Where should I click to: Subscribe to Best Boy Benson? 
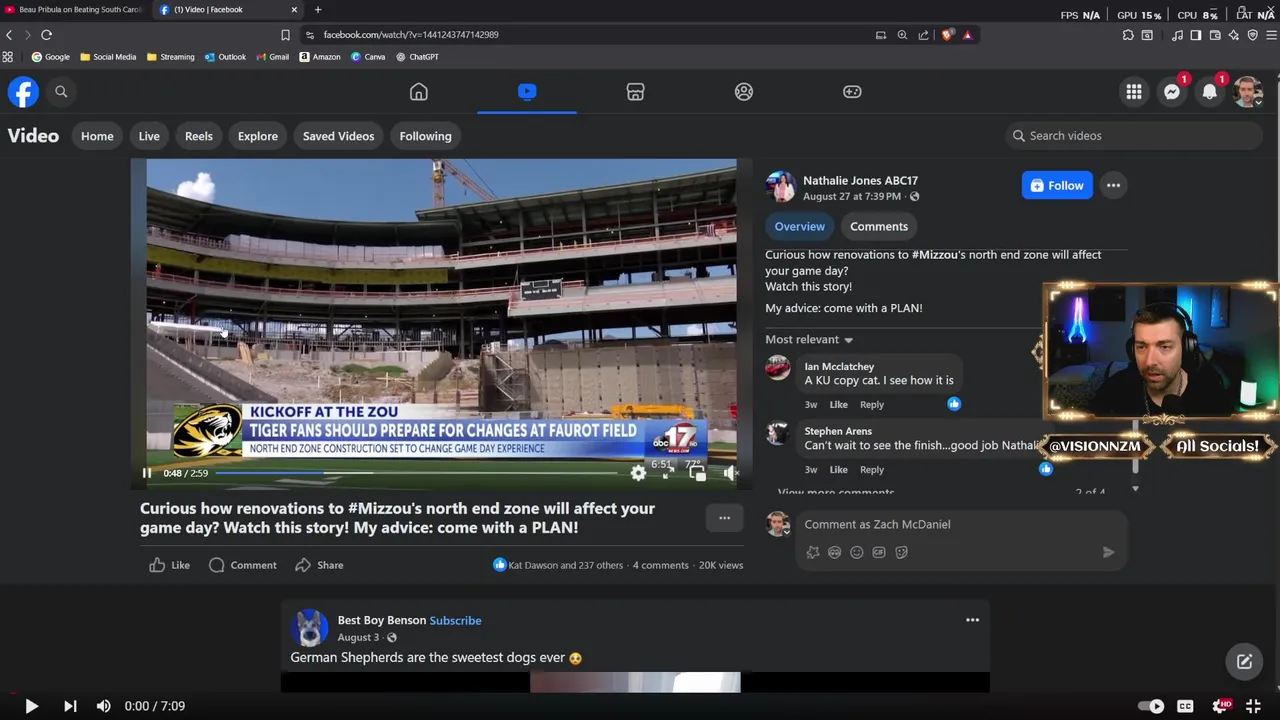(x=455, y=620)
